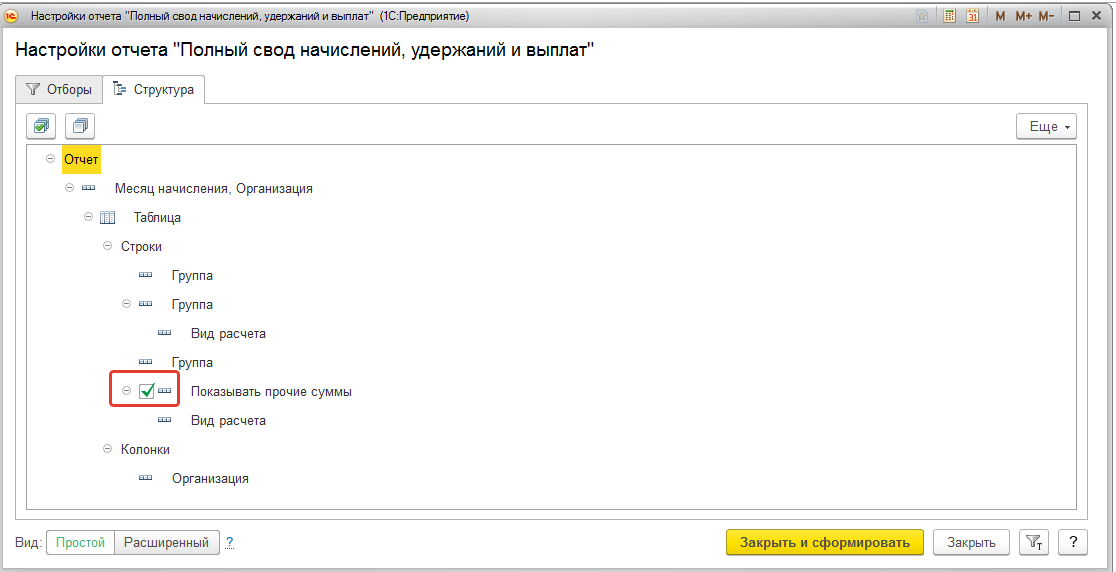Open the Еще dropdown menu

tap(1045, 127)
